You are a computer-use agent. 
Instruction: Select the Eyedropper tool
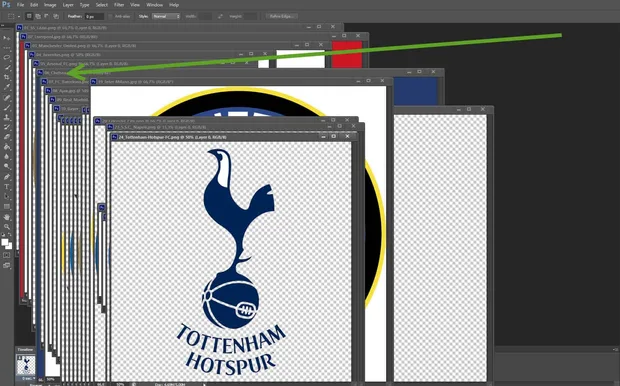pos(7,87)
